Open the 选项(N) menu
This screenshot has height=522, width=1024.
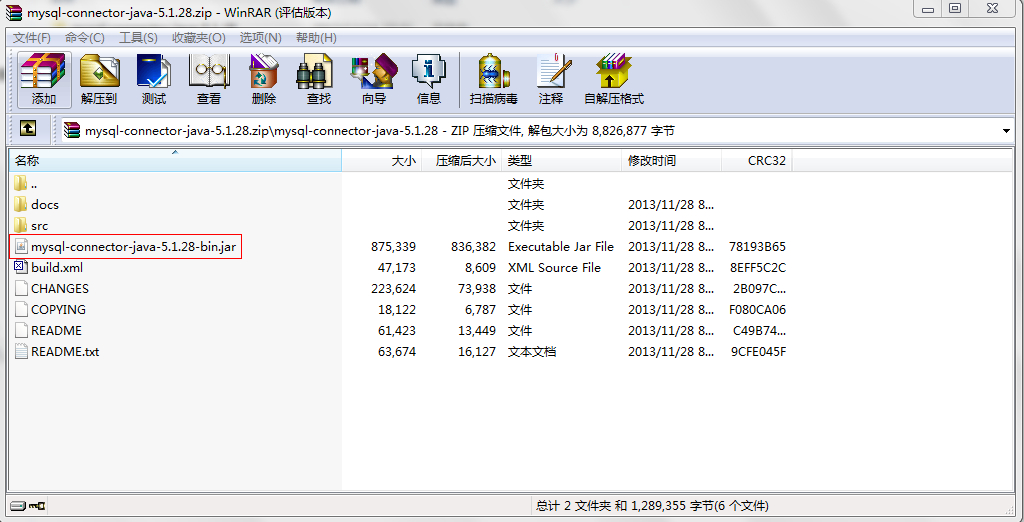tap(261, 38)
